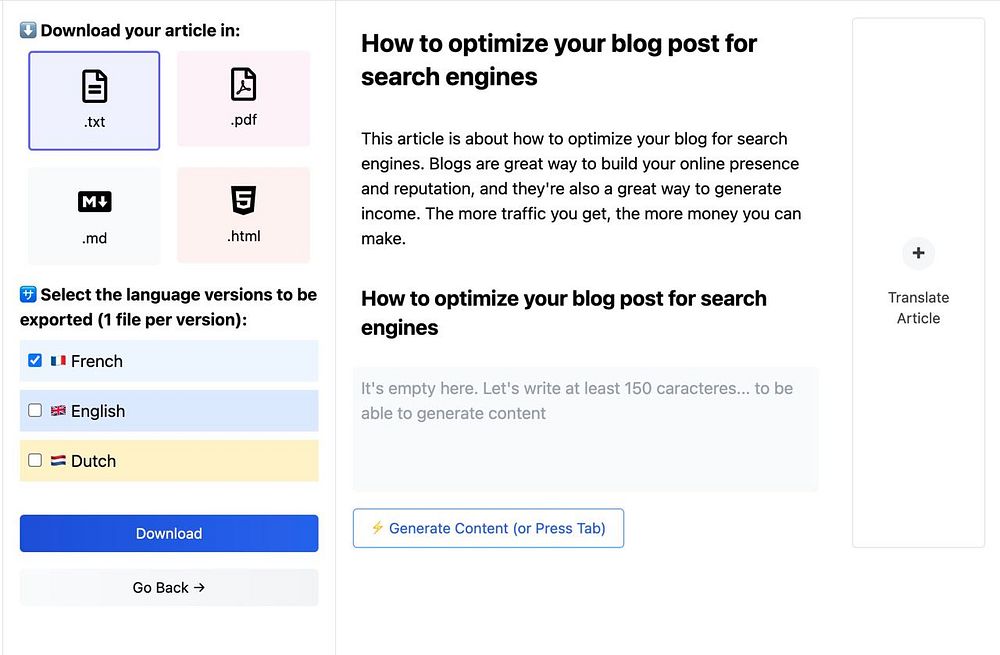Click the main article title heading
This screenshot has width=1000, height=655.
pyautogui.click(x=558, y=60)
